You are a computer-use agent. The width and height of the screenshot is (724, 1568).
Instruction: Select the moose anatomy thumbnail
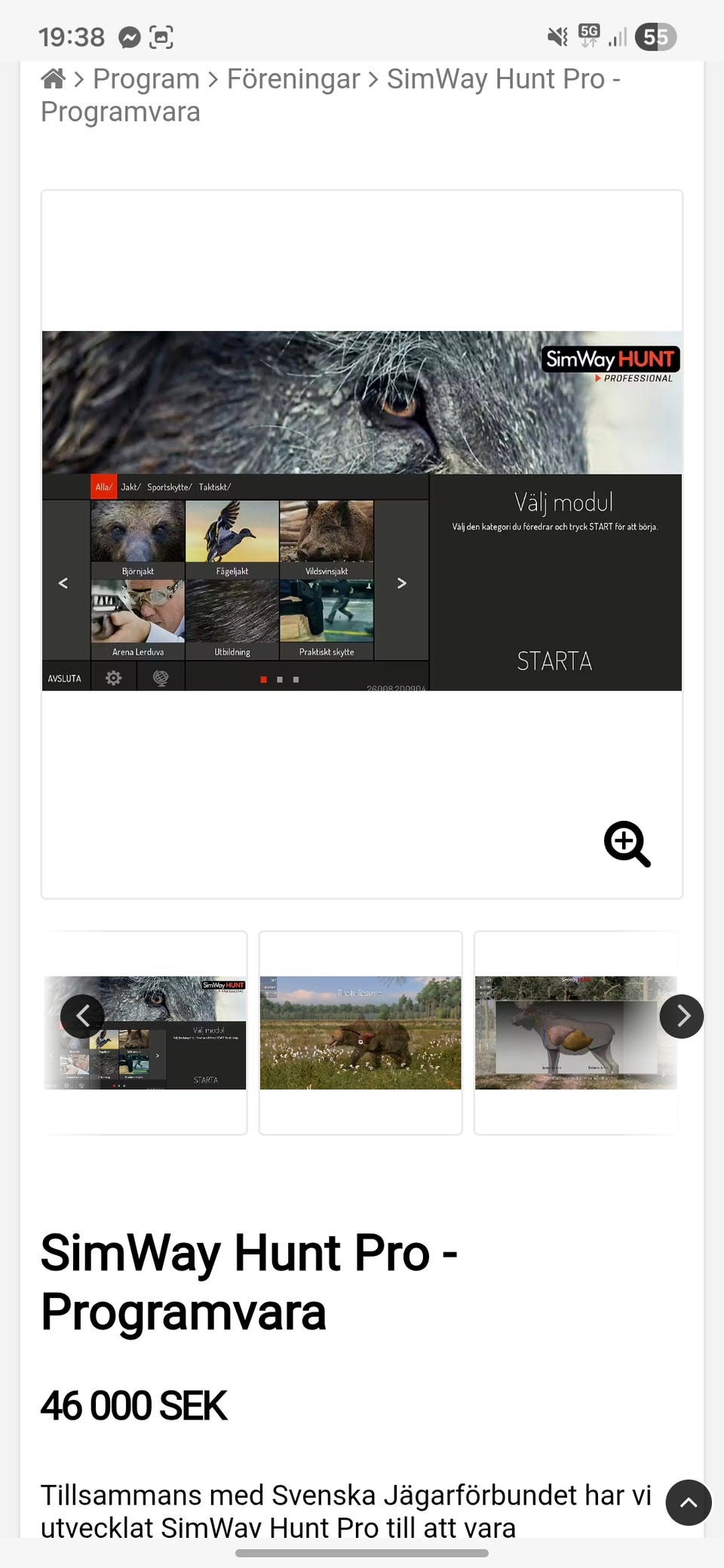coord(575,1033)
